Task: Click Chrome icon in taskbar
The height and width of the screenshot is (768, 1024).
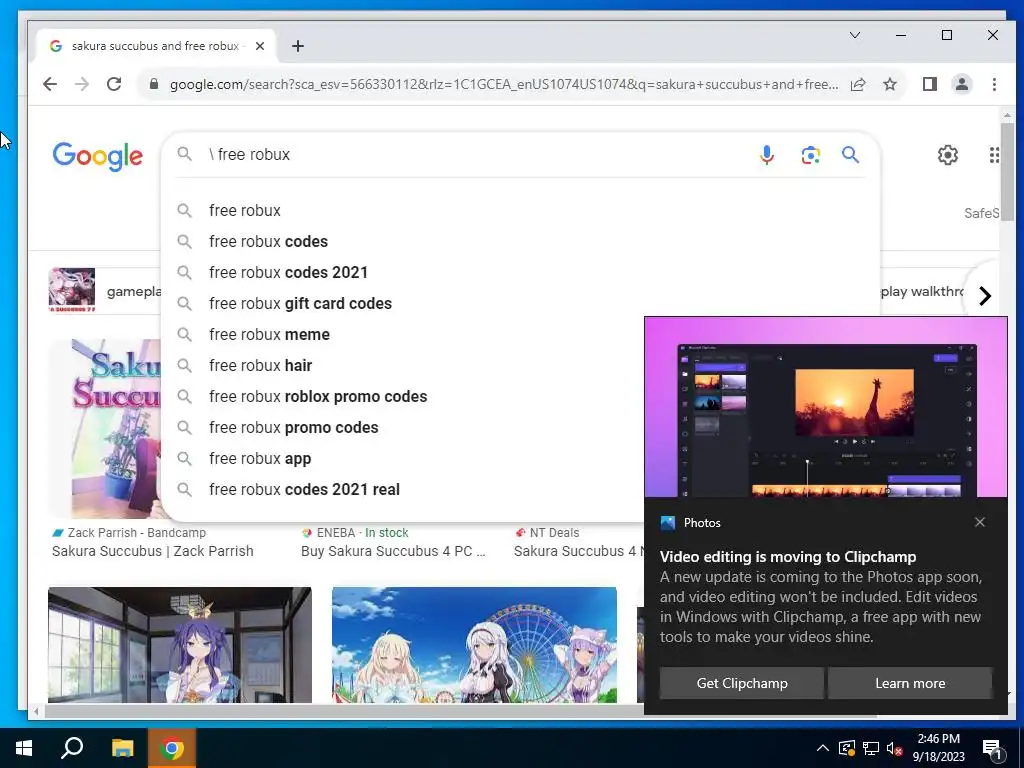Action: (172, 748)
